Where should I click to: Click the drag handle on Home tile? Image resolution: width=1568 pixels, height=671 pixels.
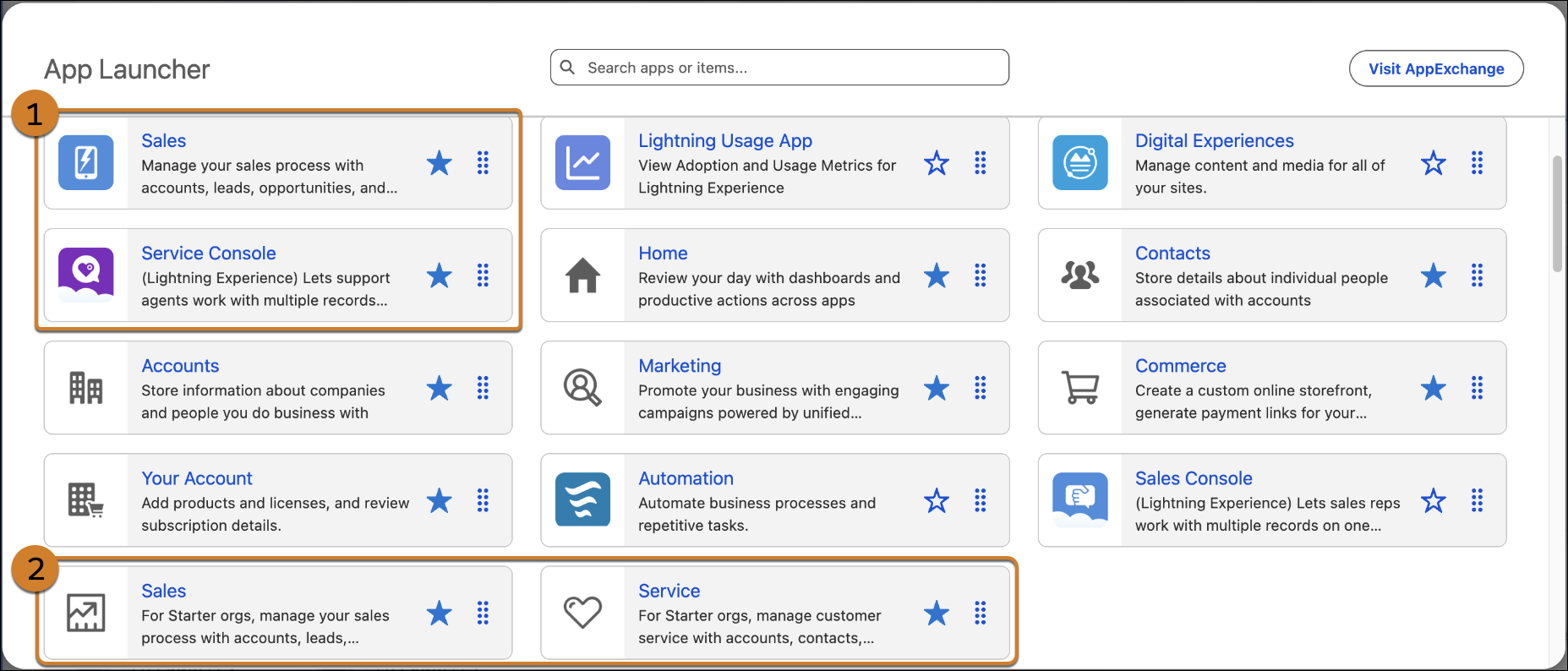click(x=980, y=275)
